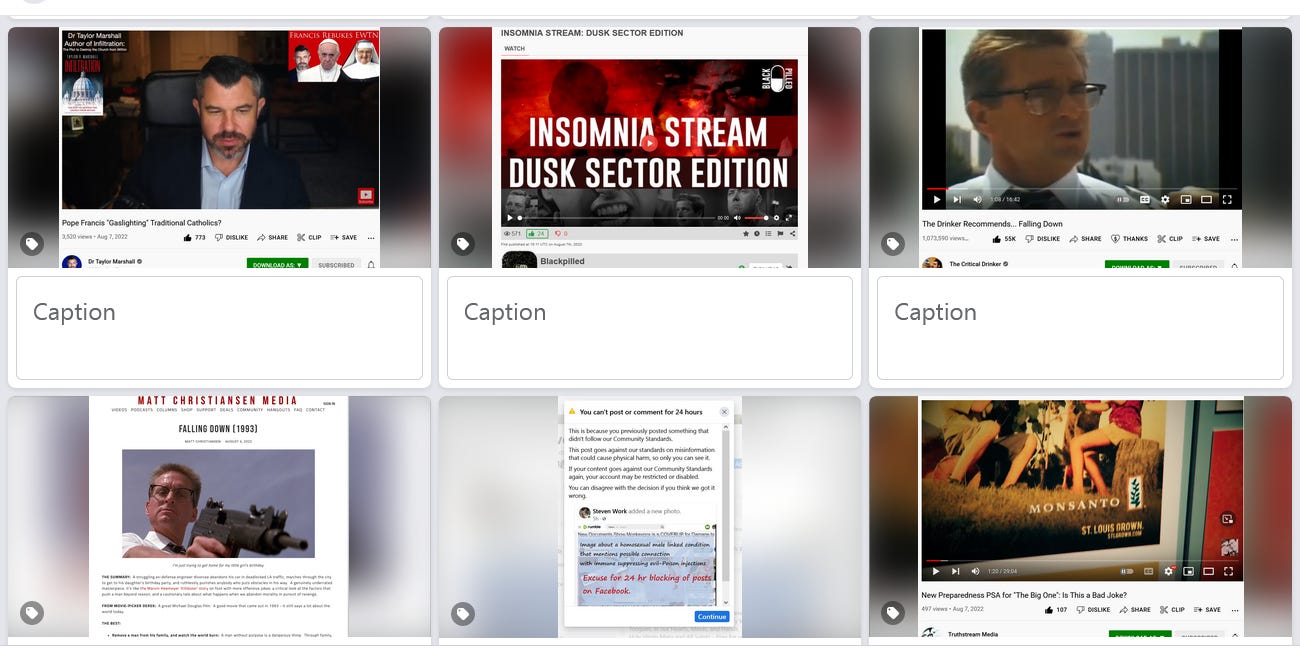Click SHARE under Pope Francis Gaslighting video

[x=272, y=238]
